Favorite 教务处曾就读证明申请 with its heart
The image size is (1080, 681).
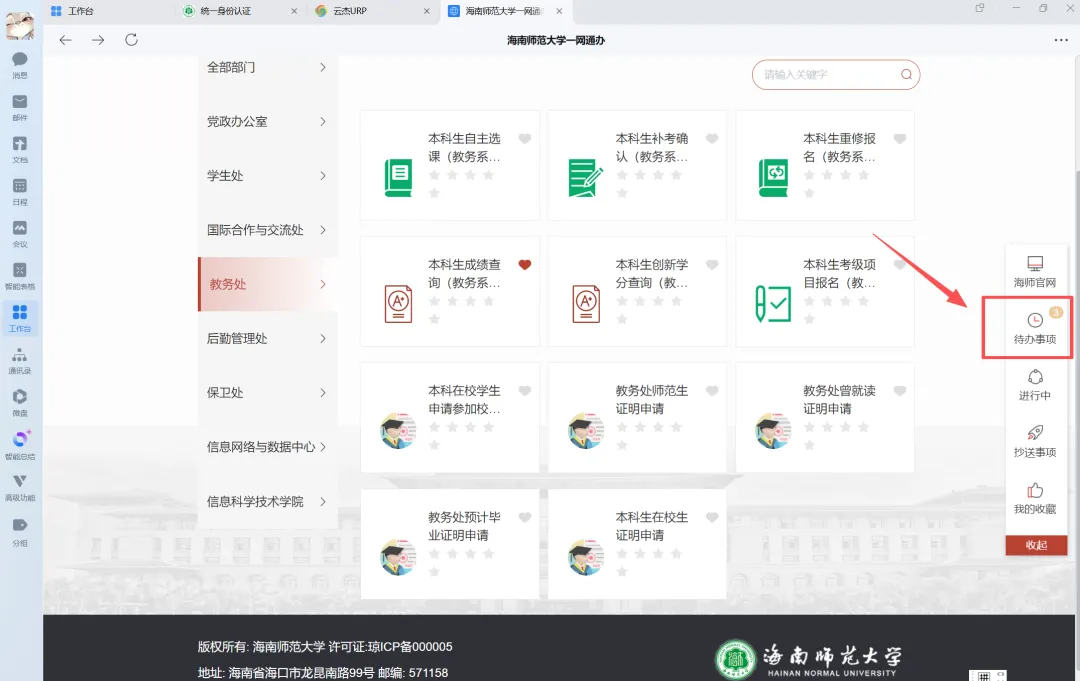click(x=900, y=390)
